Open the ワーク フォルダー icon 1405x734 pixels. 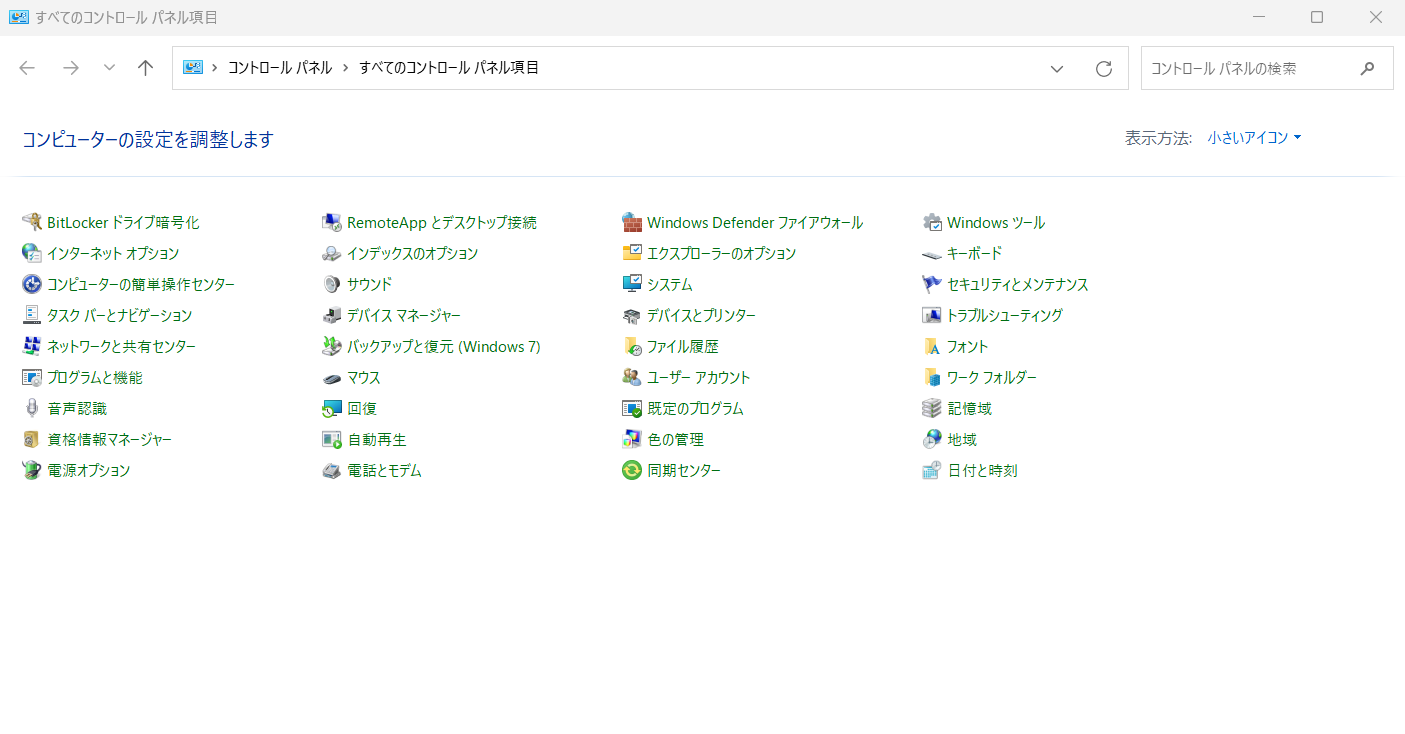pyautogui.click(x=932, y=377)
